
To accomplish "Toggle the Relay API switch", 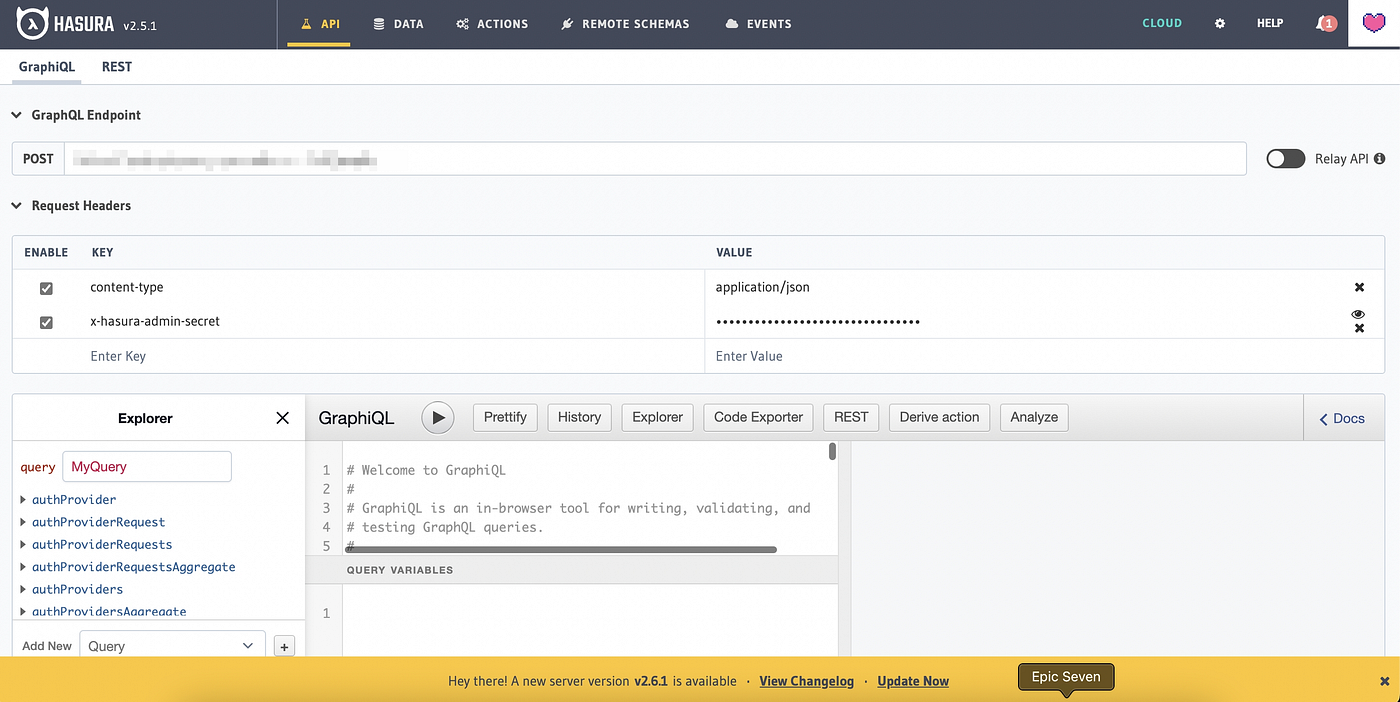I will click(1286, 159).
